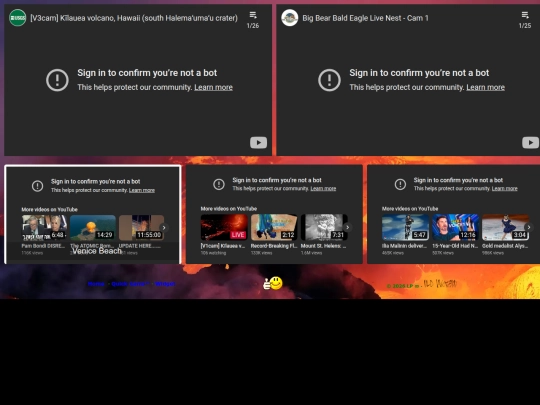Image resolution: width=540 pixels, height=405 pixels.
Task: Open the Quick Jump footer link
Action: click(130, 284)
